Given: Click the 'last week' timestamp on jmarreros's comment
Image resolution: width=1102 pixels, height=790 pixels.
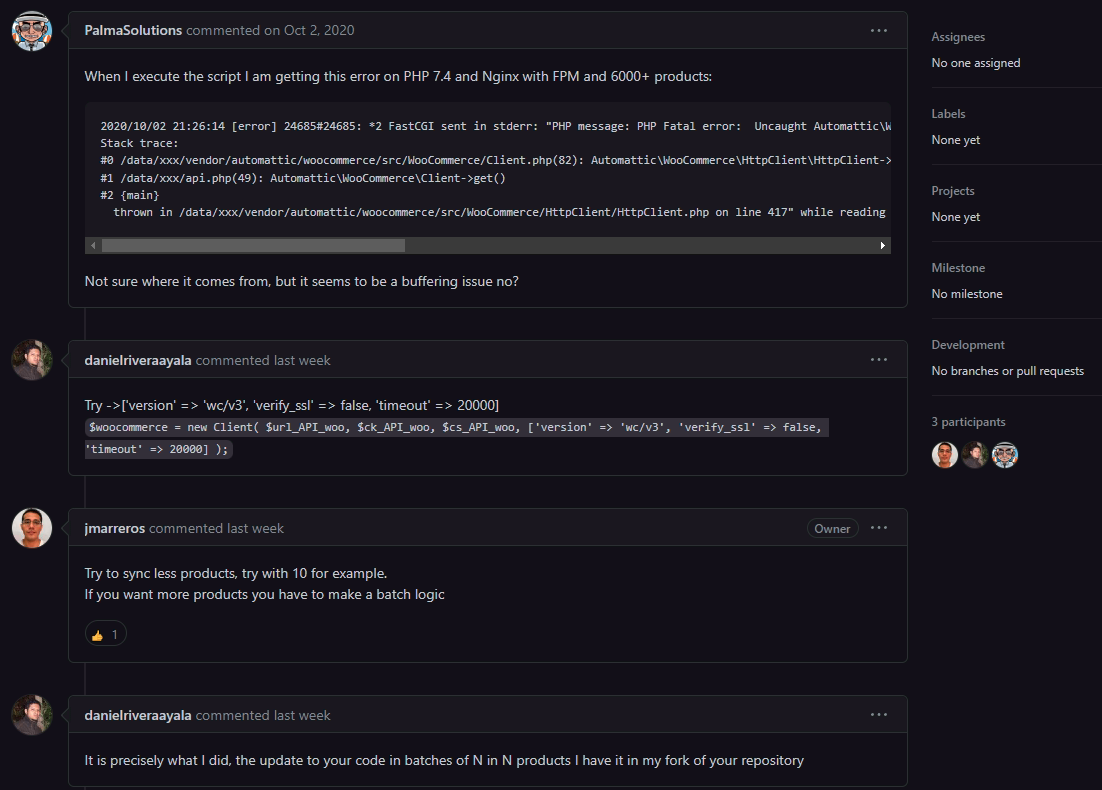Looking at the screenshot, I should 254,528.
